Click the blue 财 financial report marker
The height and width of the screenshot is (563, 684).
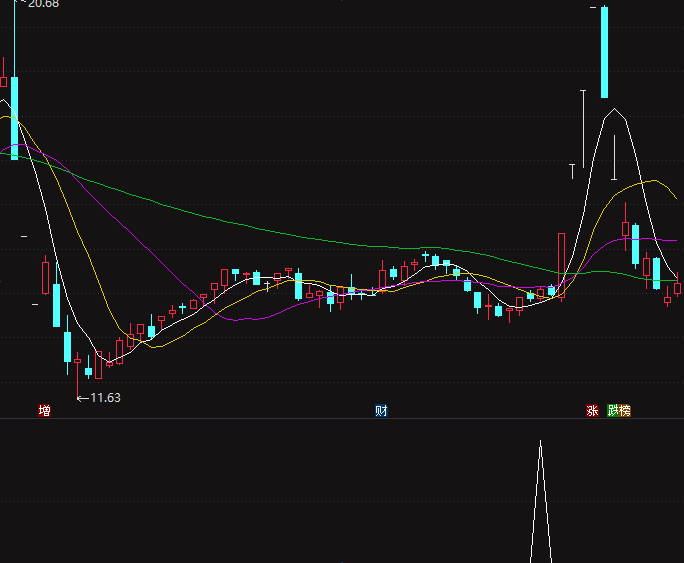point(381,410)
